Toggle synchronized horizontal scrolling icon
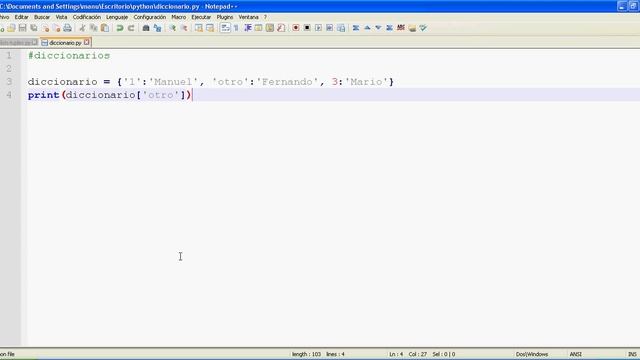The image size is (640, 360). (x=210, y=28)
